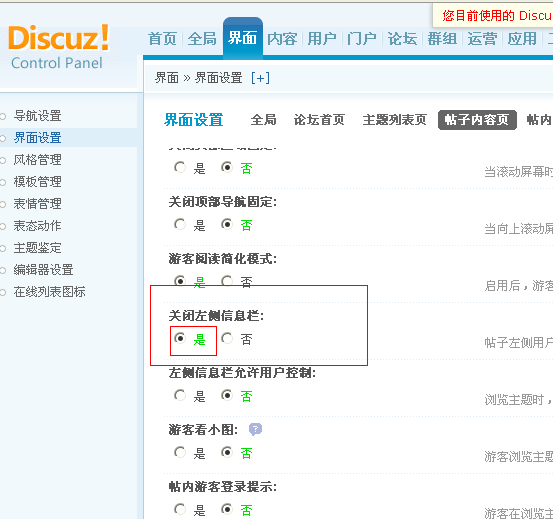Image resolution: width=553 pixels, height=519 pixels.
Task: Select 是 for 关闭左侧信息栏
Action: (x=180, y=338)
